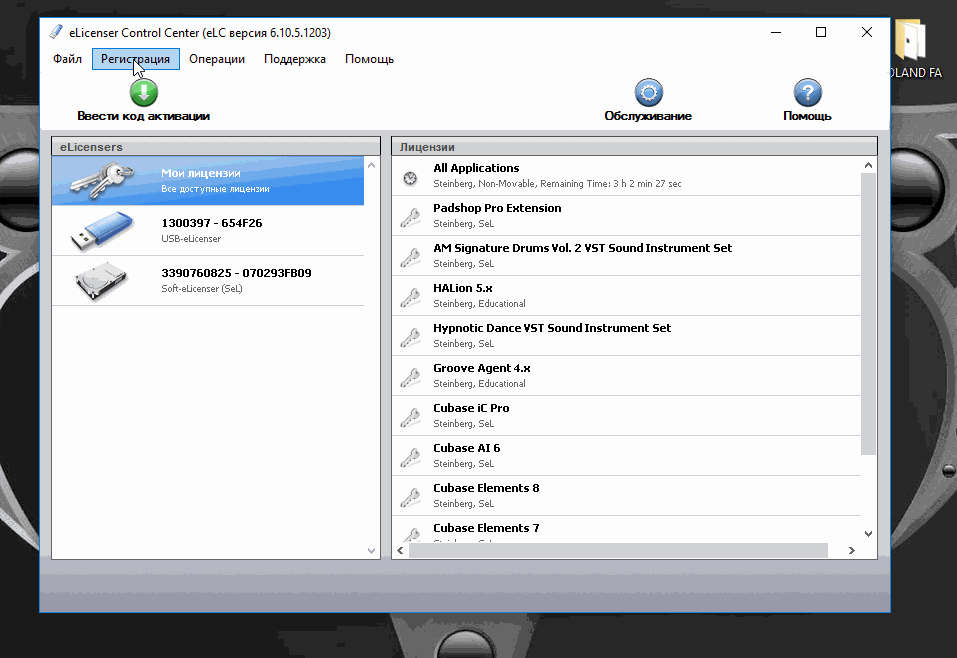Click the Мои лицензии label

pos(201,173)
